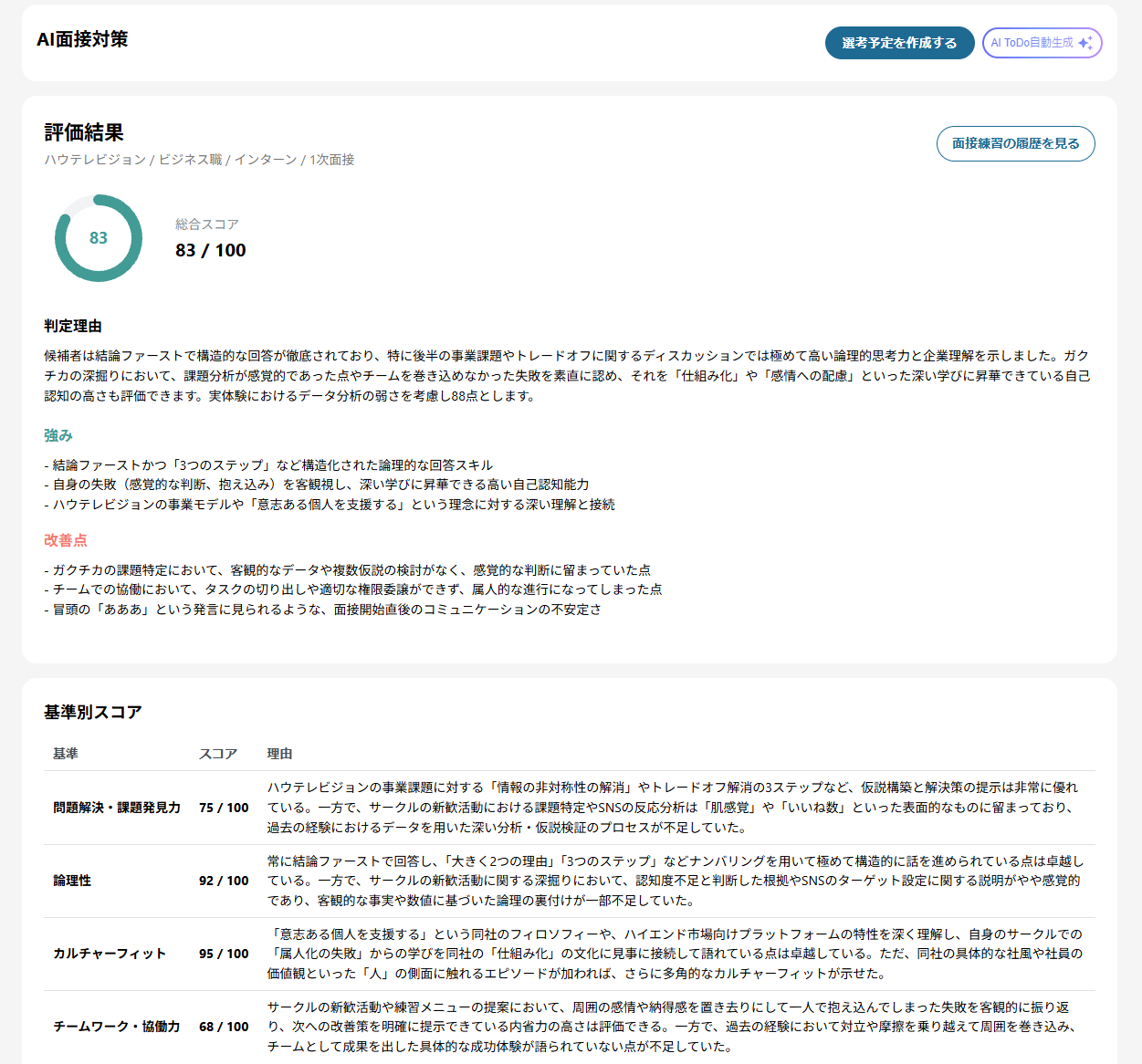The image size is (1142, 1064).
Task: Click the strength line about 結論ファースト
Action: [268, 465]
